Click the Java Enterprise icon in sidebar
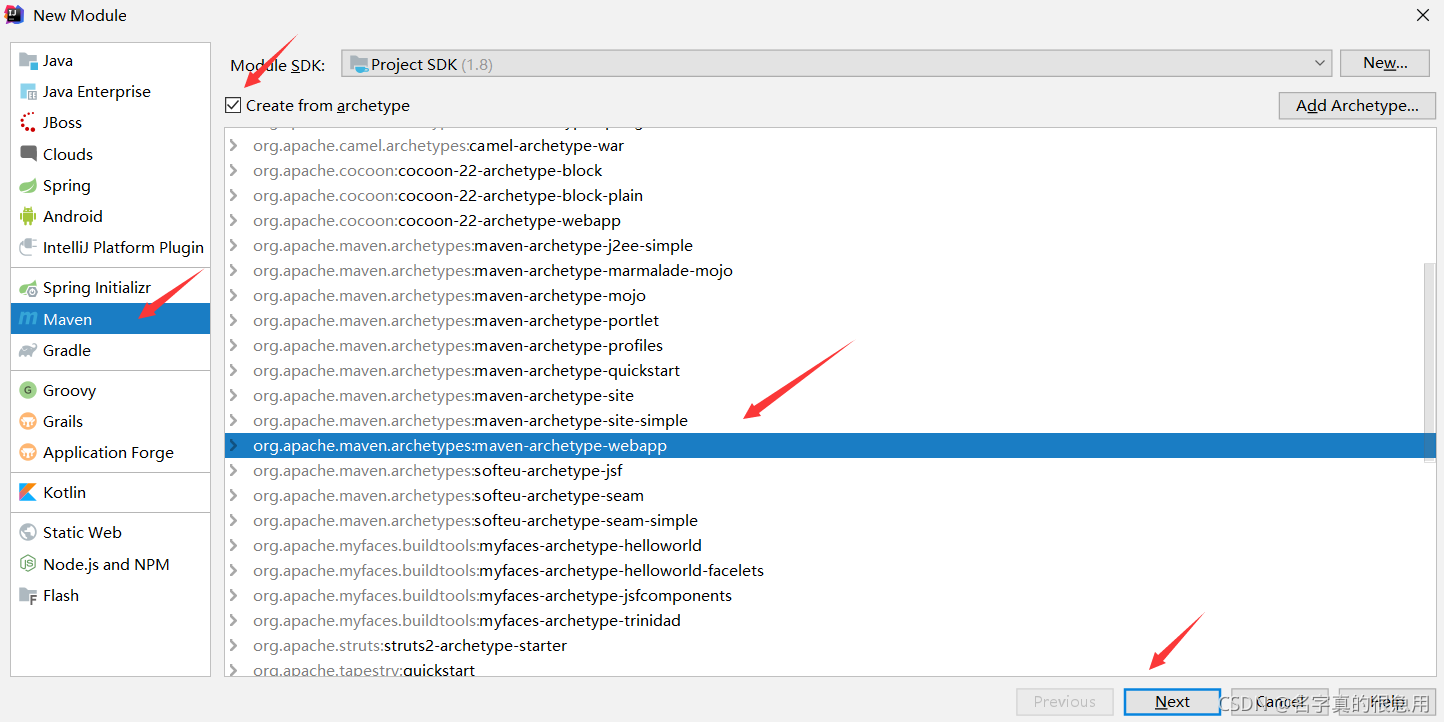 (x=28, y=92)
